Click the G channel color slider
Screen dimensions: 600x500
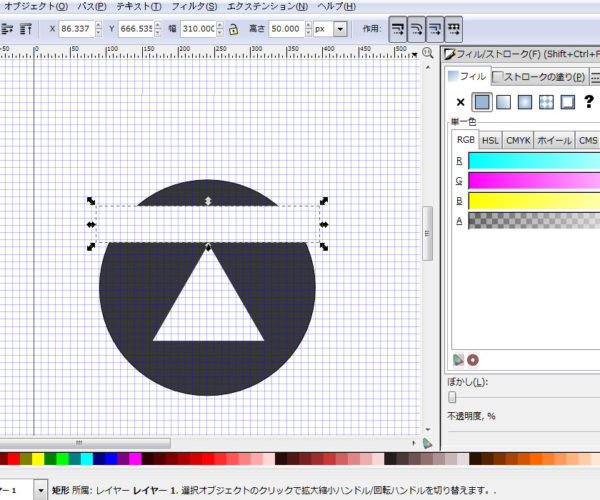[534, 181]
